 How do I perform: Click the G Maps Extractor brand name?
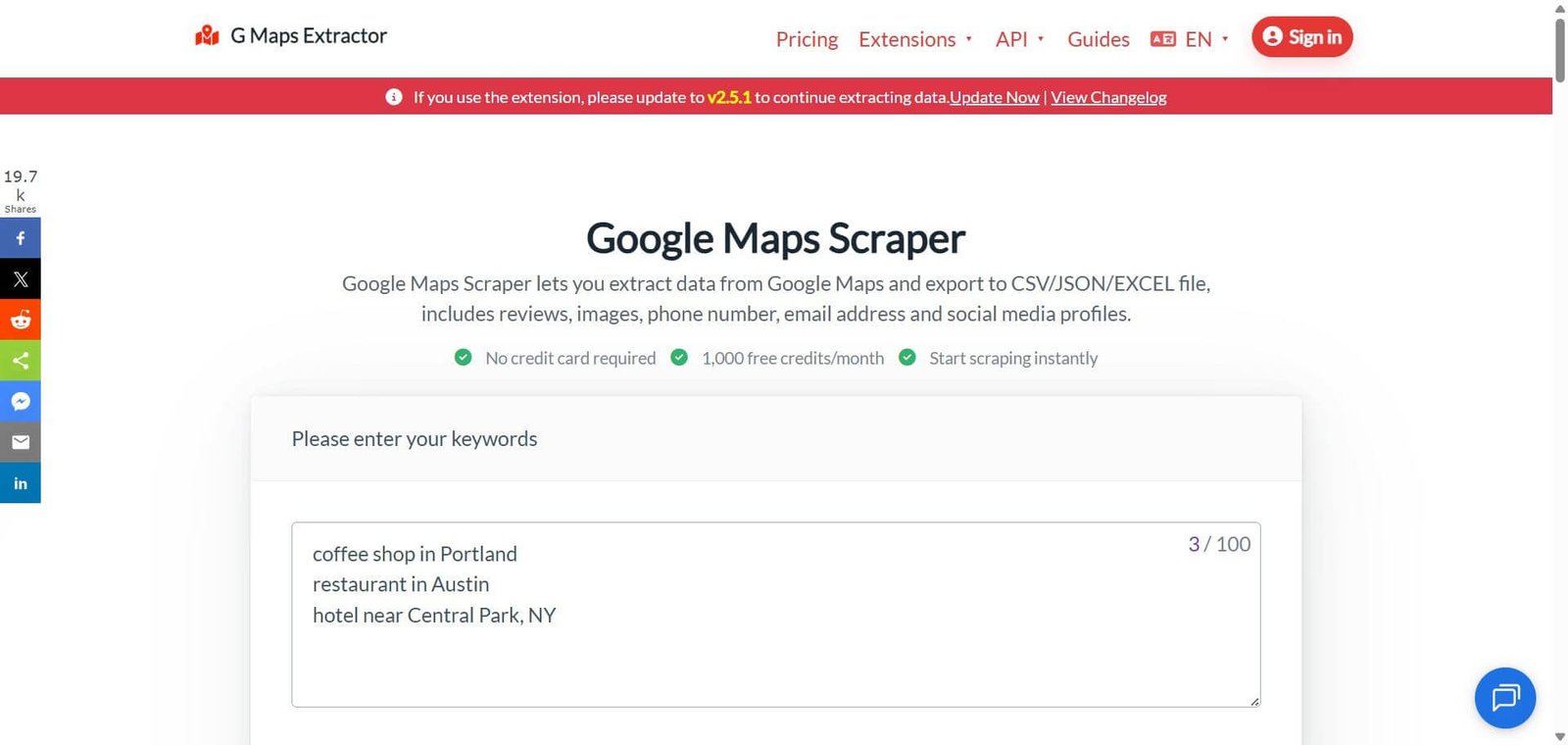point(309,35)
